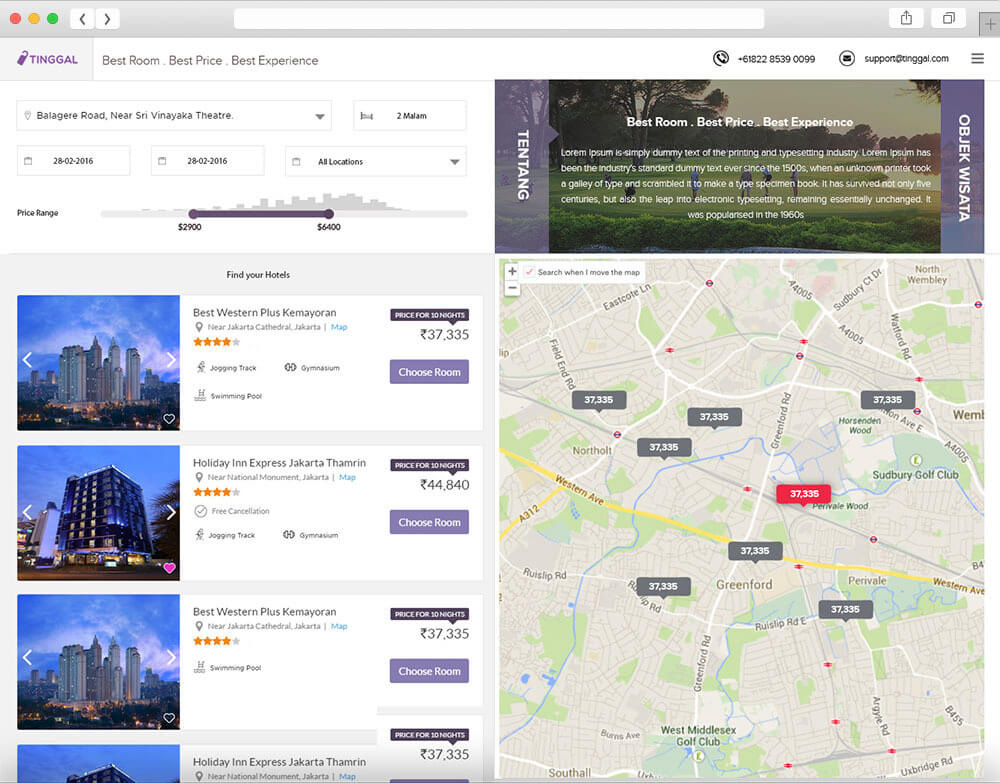Zoom out of the map with the minus button
This screenshot has width=1000, height=783.
coord(512,288)
